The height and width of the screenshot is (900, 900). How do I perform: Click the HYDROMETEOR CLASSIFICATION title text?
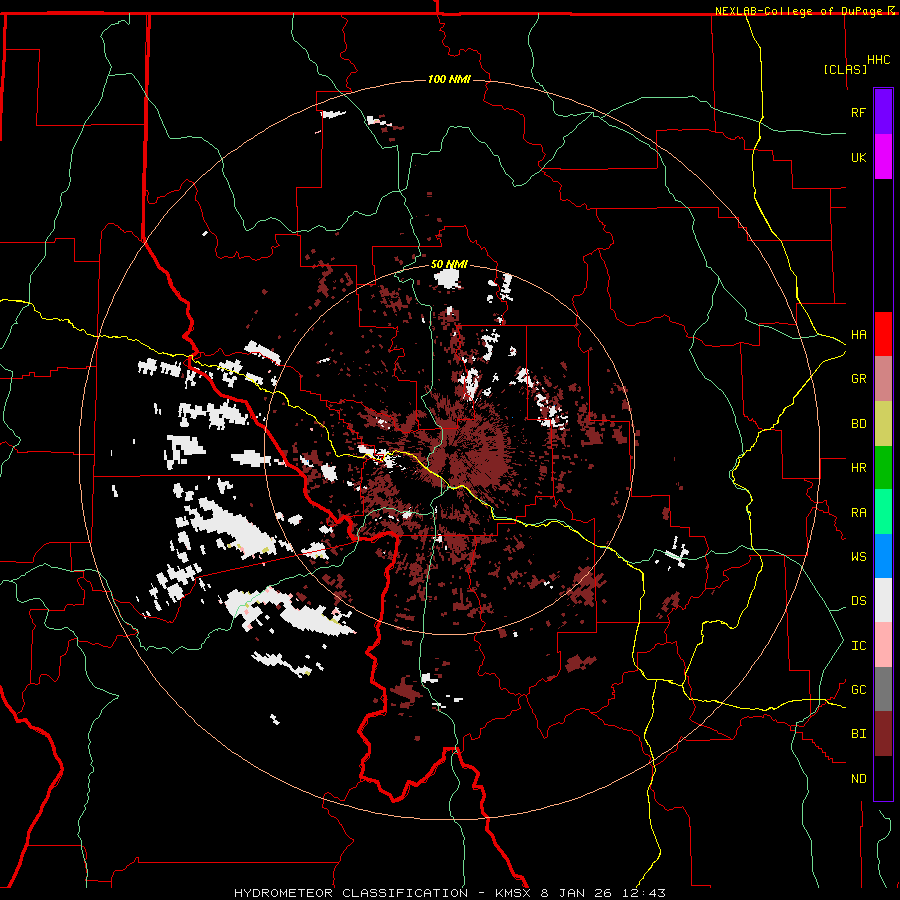[x=351, y=893]
